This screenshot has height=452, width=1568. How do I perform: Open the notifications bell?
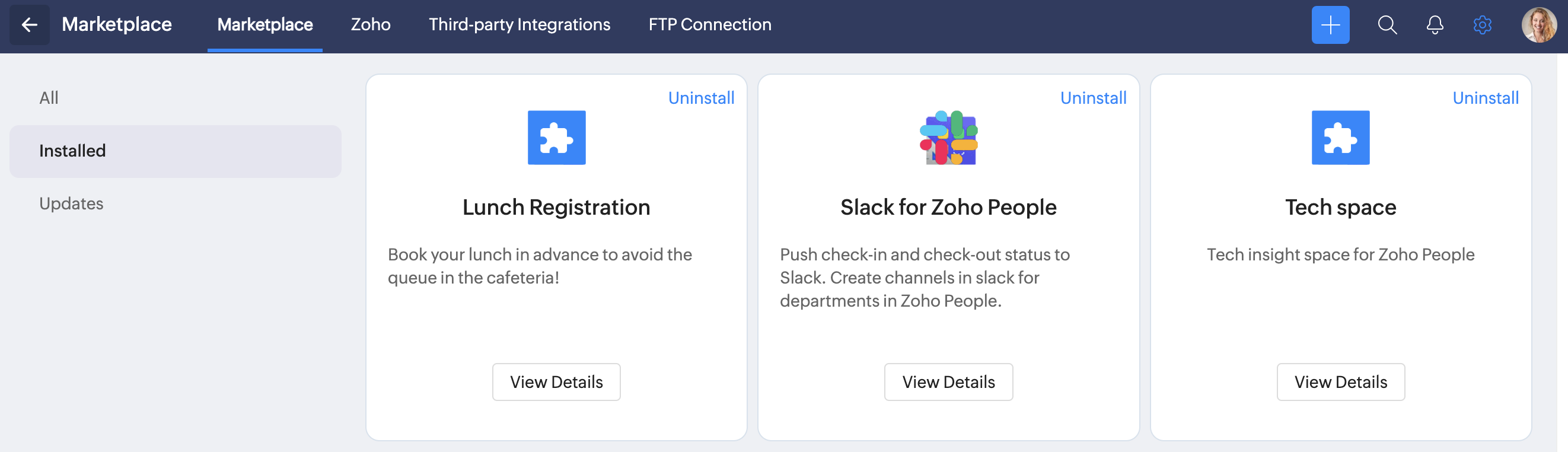coord(1435,25)
